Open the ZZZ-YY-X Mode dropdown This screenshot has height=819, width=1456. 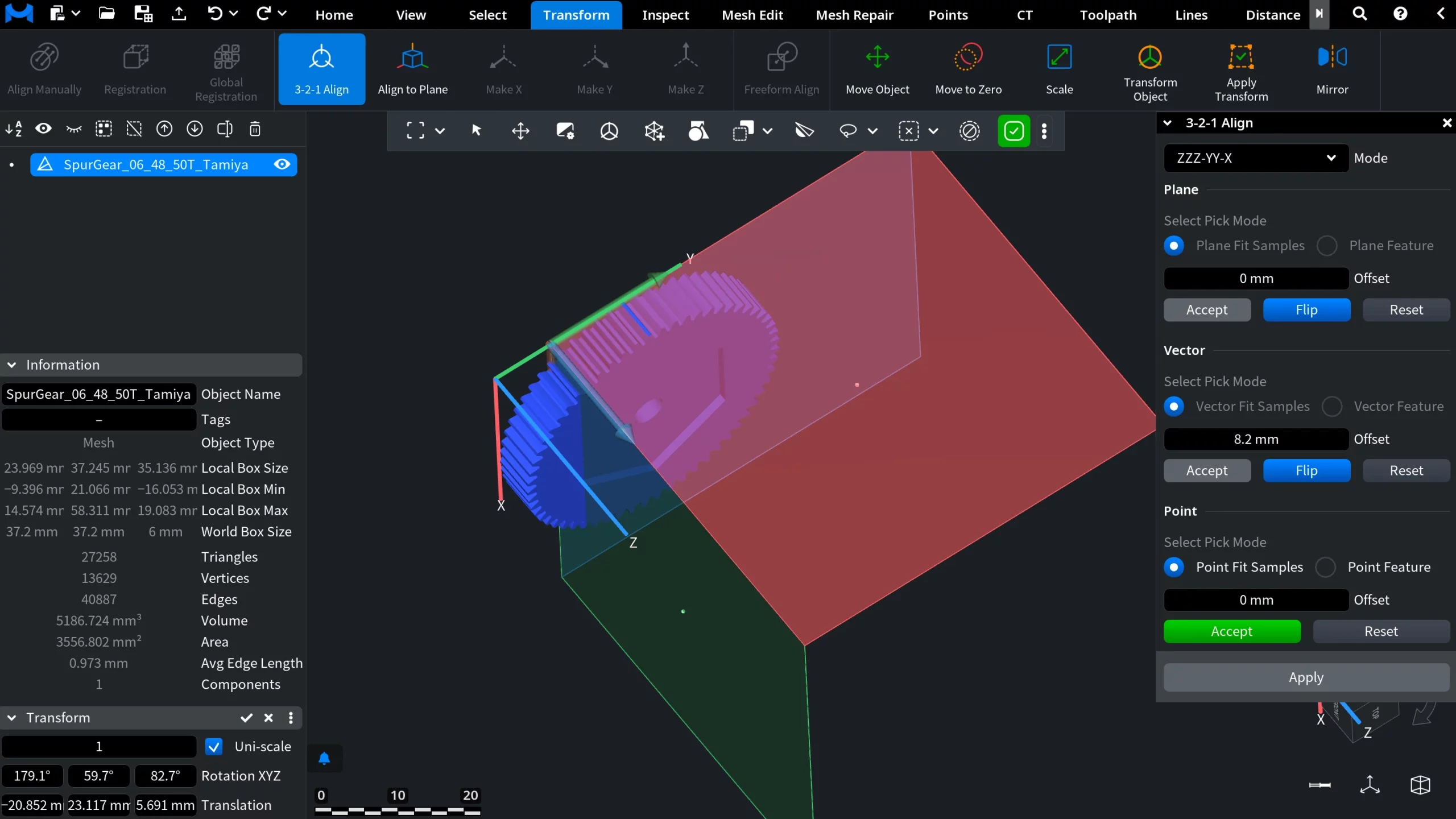[x=1256, y=158]
